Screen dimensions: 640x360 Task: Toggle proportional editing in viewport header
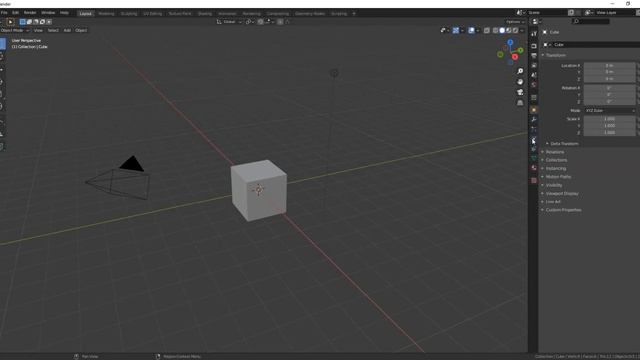280,22
